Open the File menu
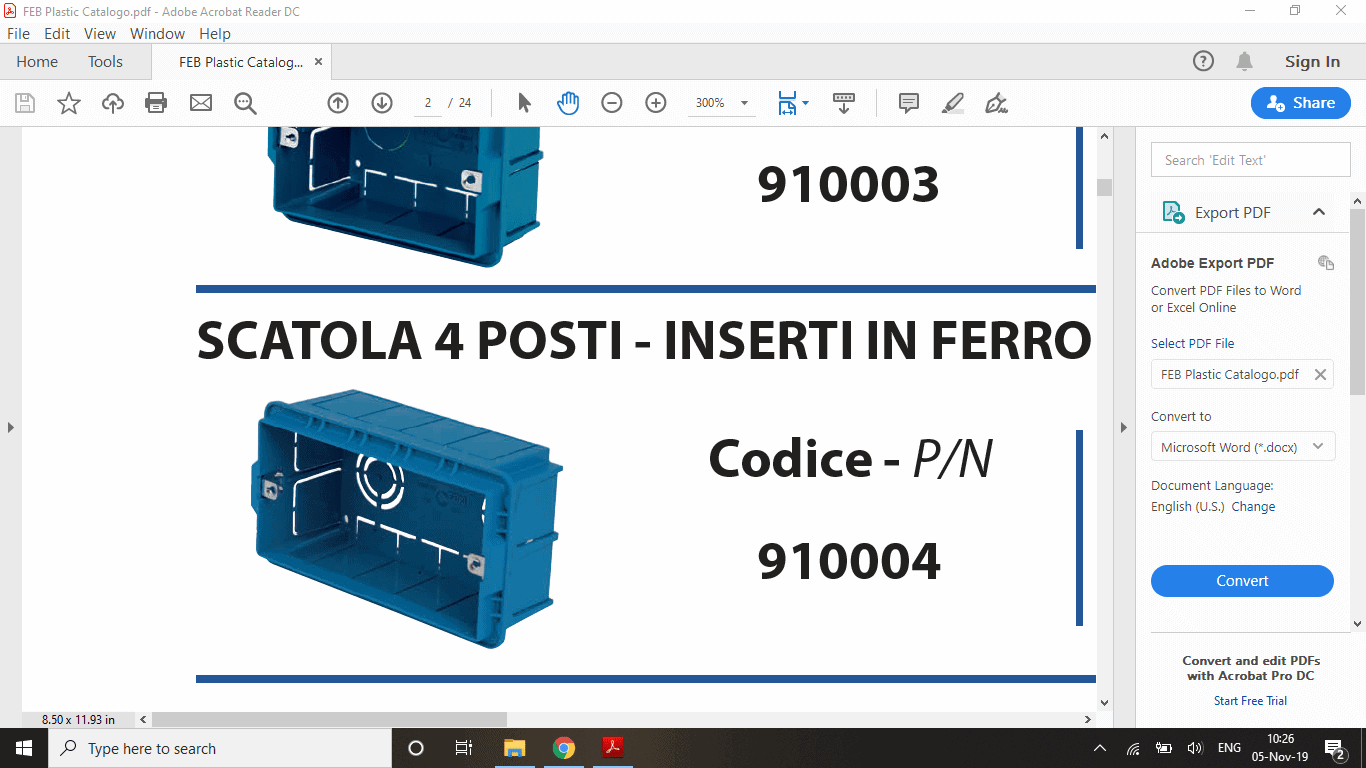Viewport: 1366px width, 768px height. coord(19,34)
